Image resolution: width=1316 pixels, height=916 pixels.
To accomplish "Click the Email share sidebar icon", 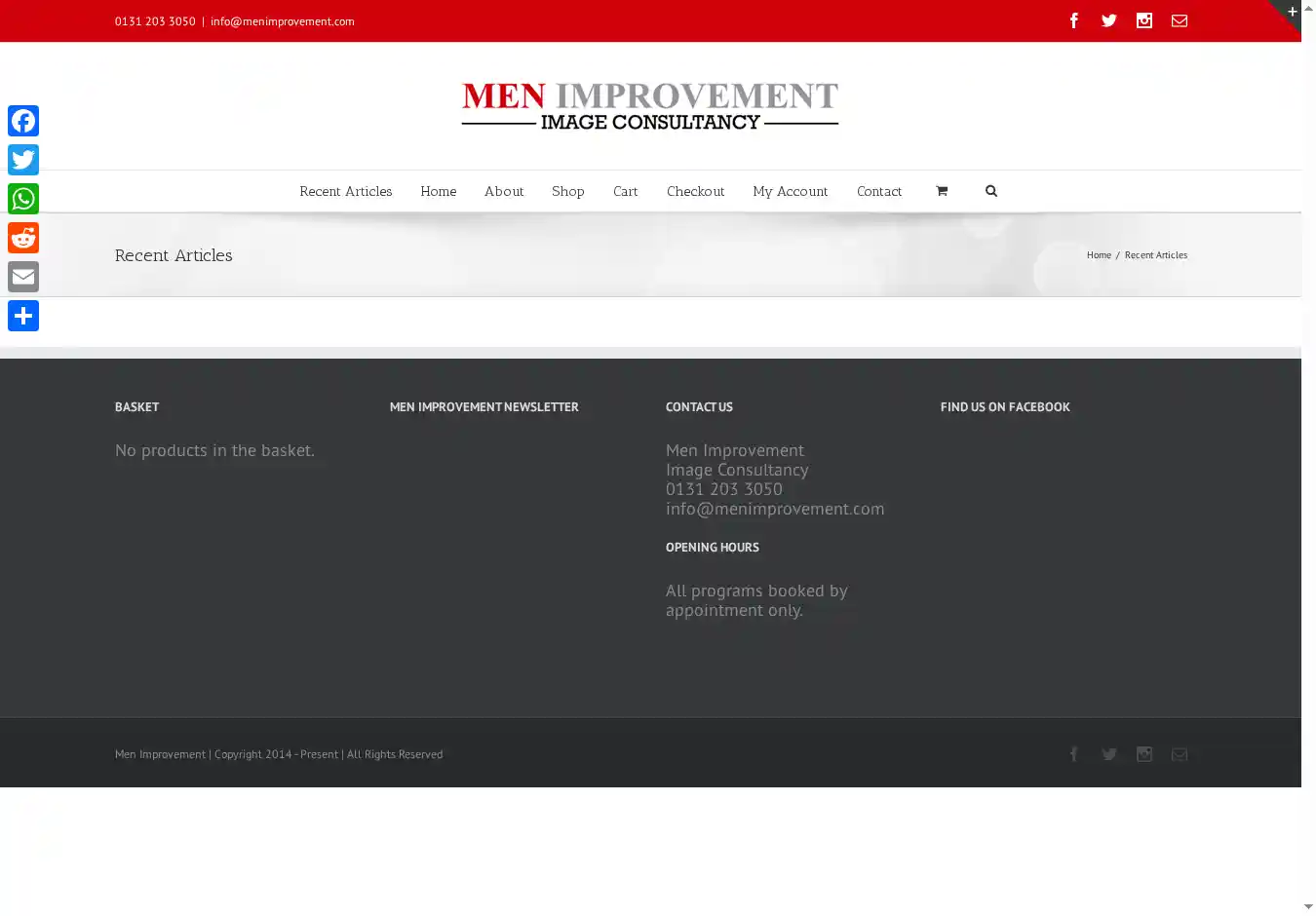I will click(x=23, y=277).
